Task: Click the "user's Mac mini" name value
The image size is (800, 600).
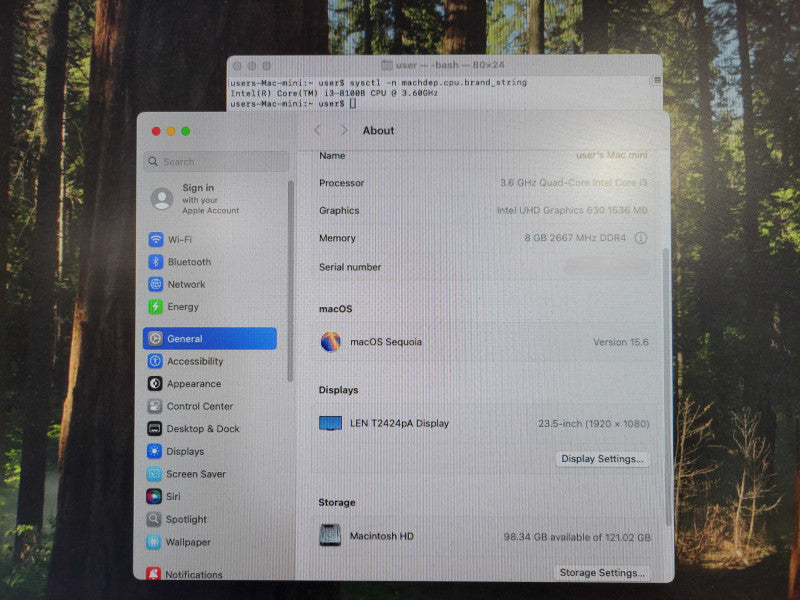Action: click(612, 155)
